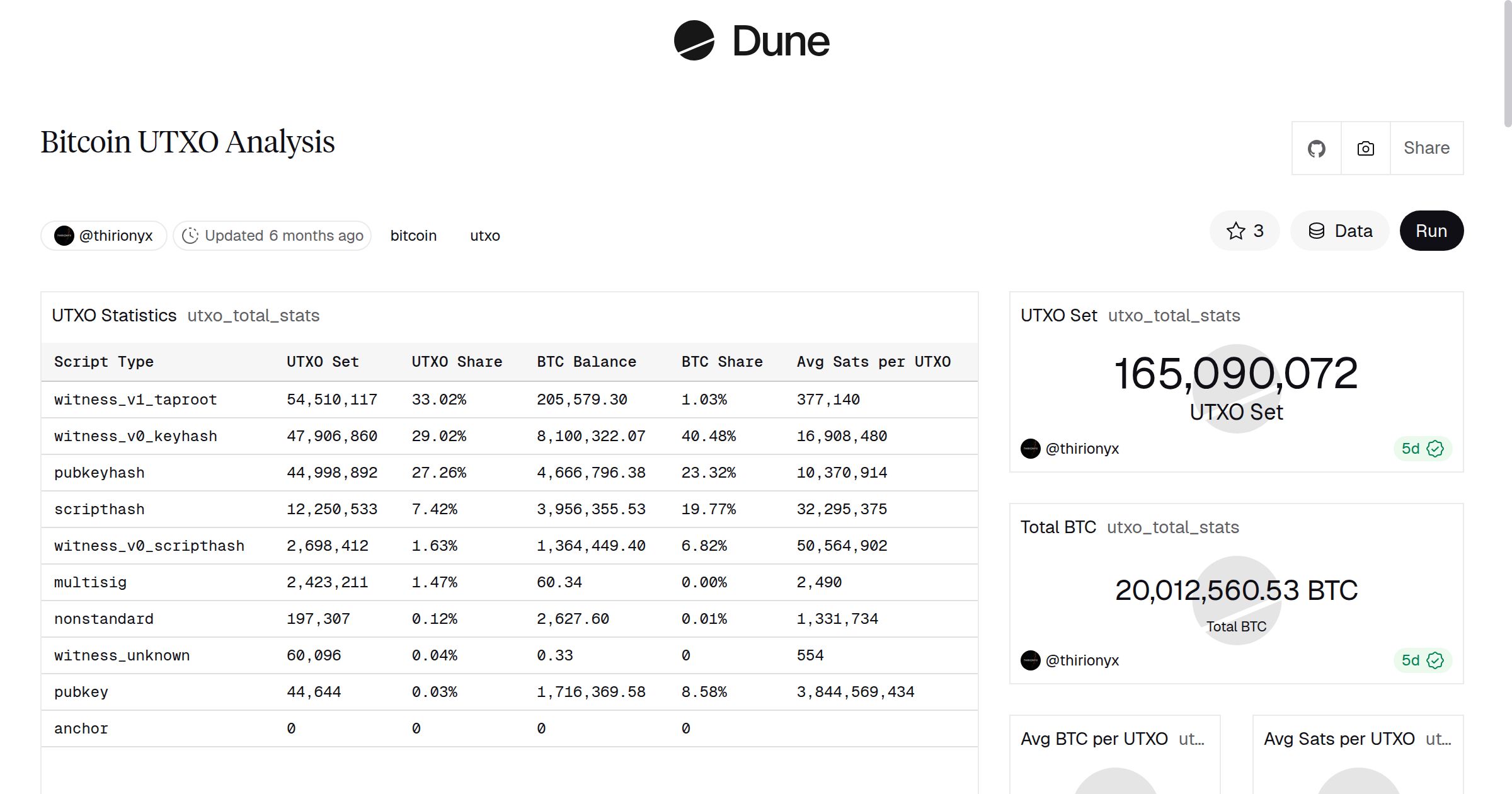Click utxo_total_stats next to UTXO Statistics

[253, 315]
